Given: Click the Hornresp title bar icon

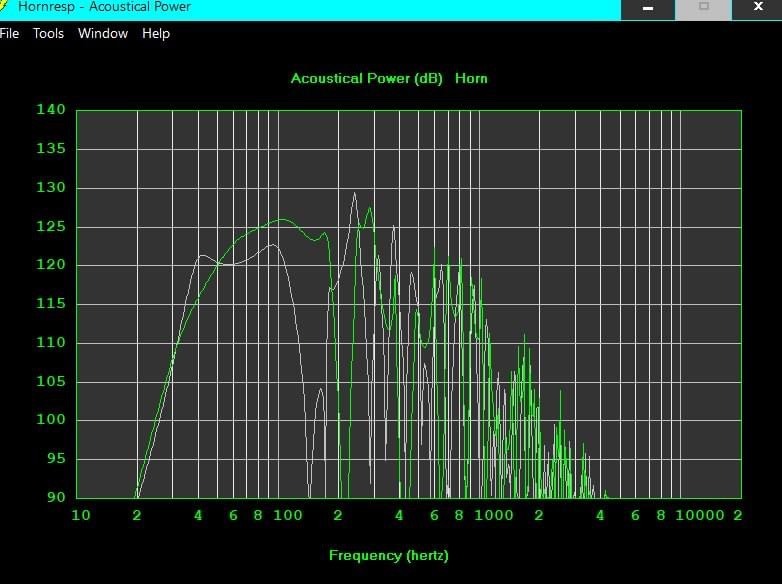Looking at the screenshot, I should (4, 6).
